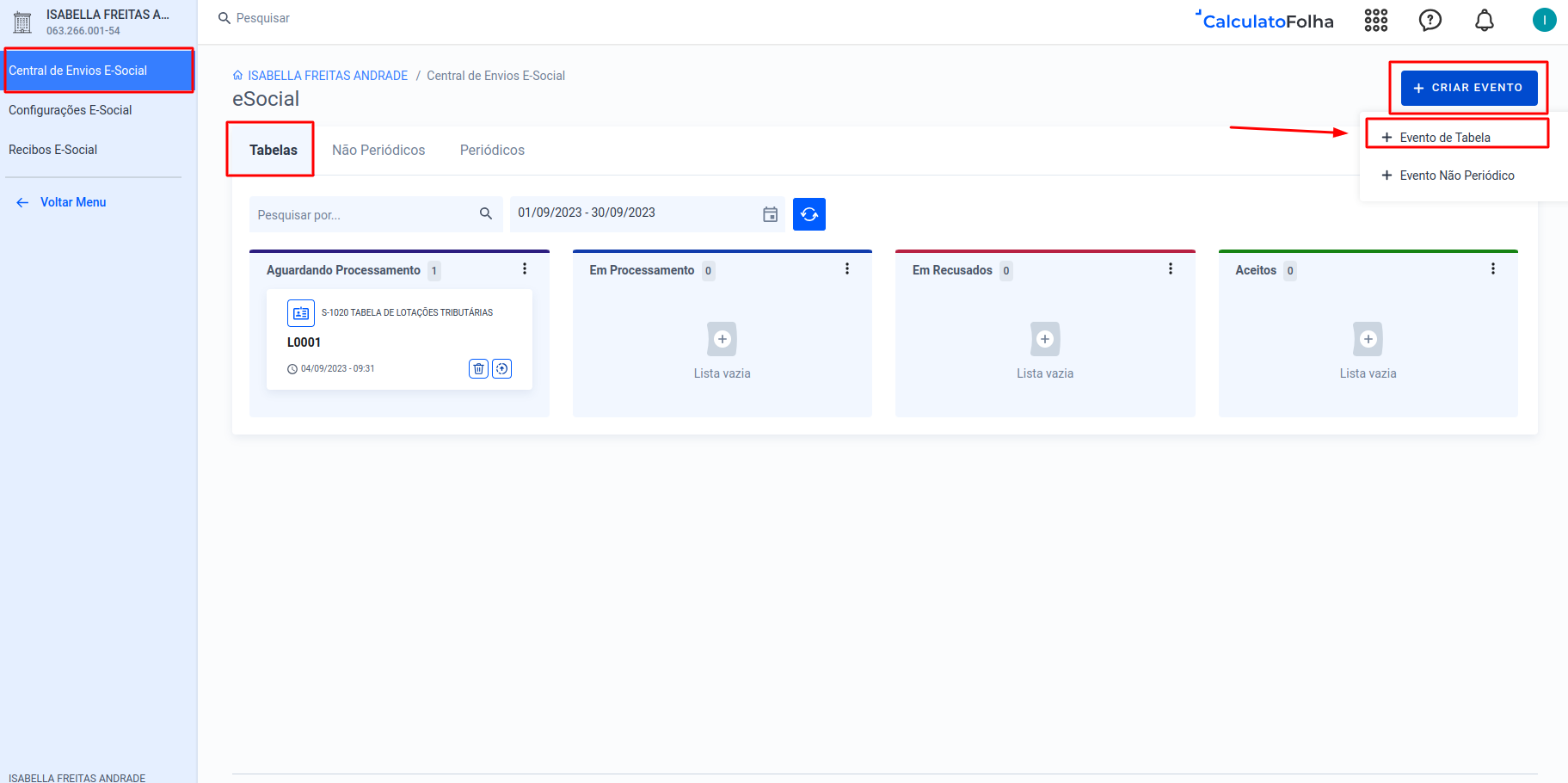This screenshot has height=783, width=1568.
Task: Refresh the events list with the sync button
Action: pyautogui.click(x=809, y=214)
